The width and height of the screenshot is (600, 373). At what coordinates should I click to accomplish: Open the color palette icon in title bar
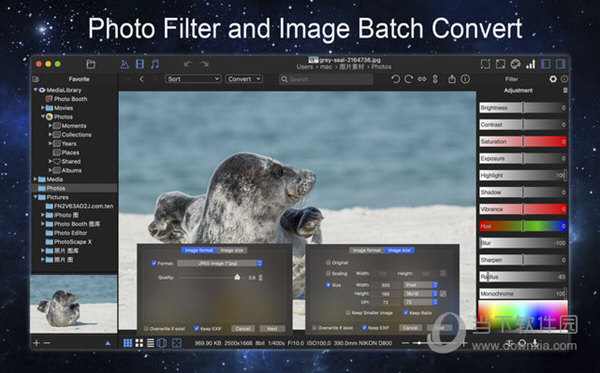point(515,64)
